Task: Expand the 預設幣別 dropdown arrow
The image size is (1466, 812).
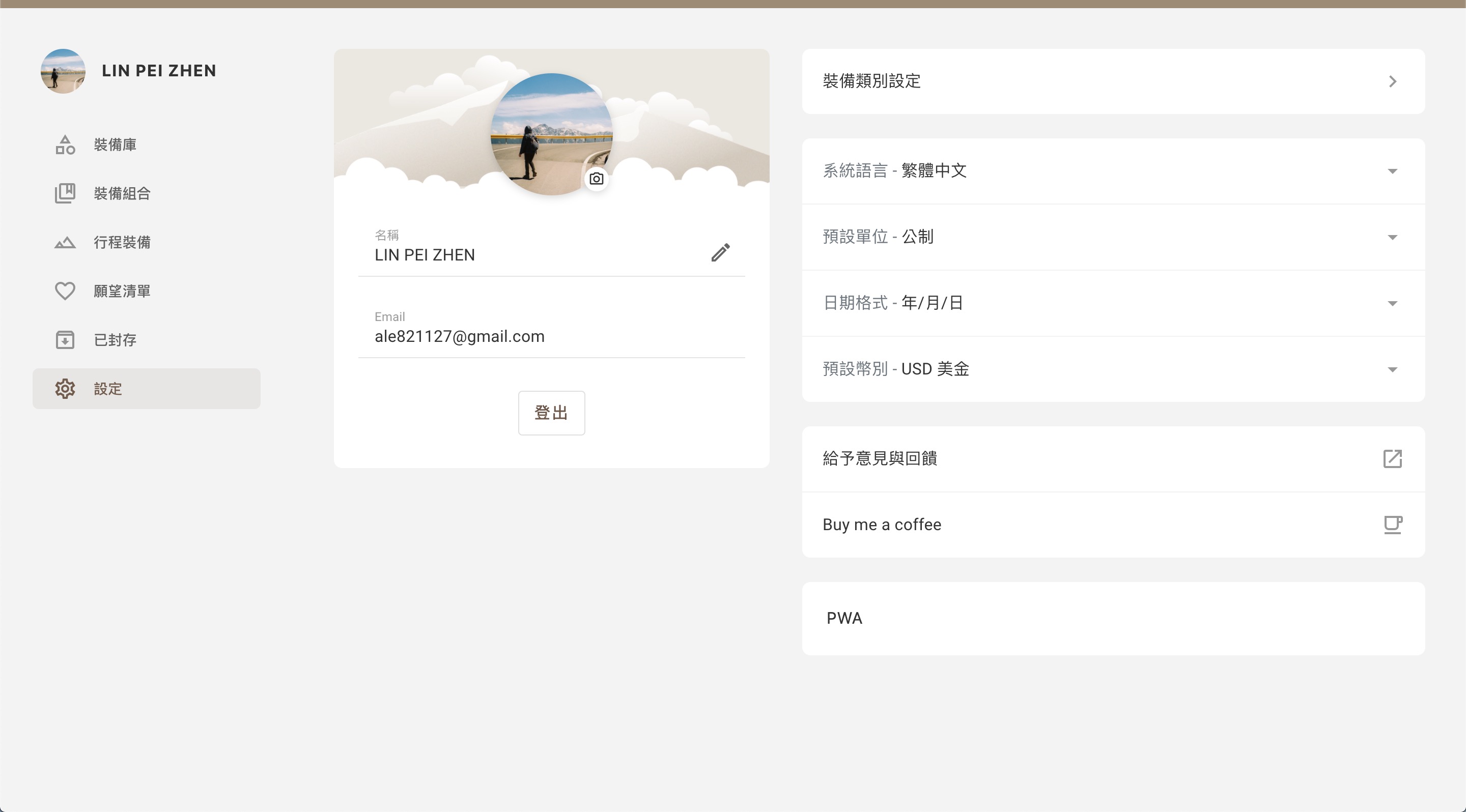Action: (1393, 369)
